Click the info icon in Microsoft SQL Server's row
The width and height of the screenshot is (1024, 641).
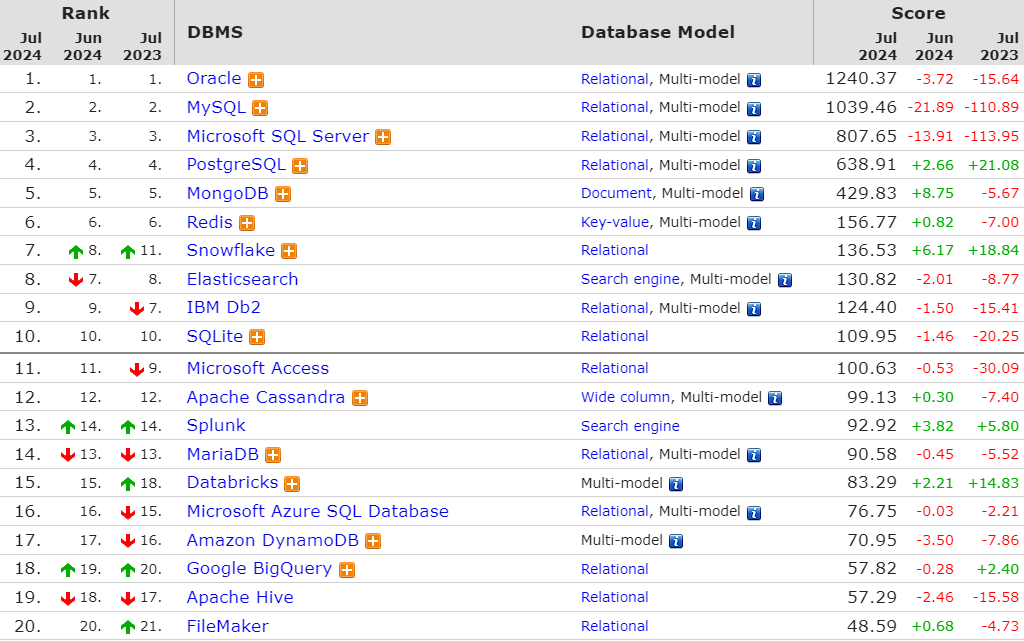click(754, 138)
